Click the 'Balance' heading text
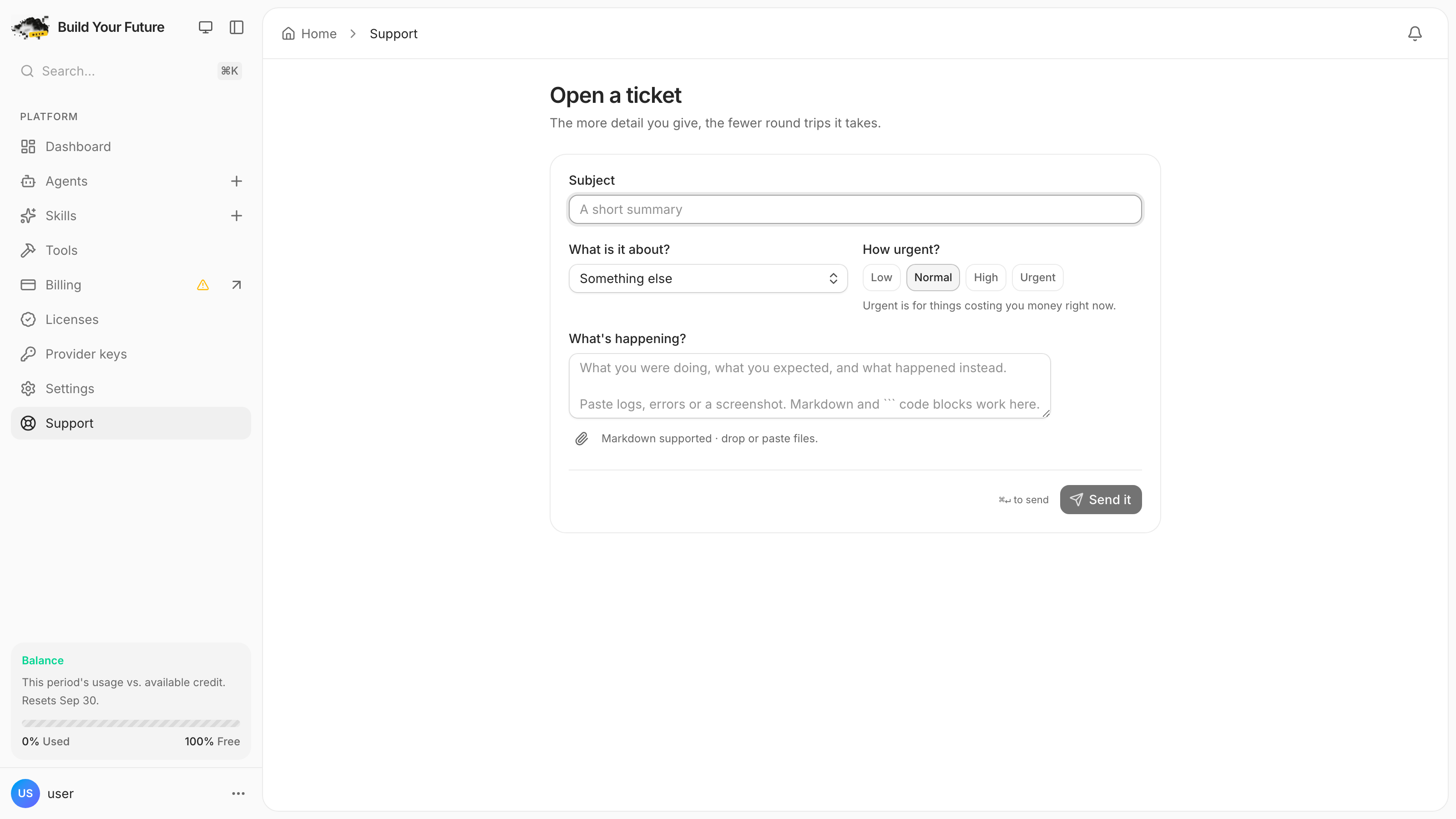Image resolution: width=1456 pixels, height=819 pixels. click(43, 660)
